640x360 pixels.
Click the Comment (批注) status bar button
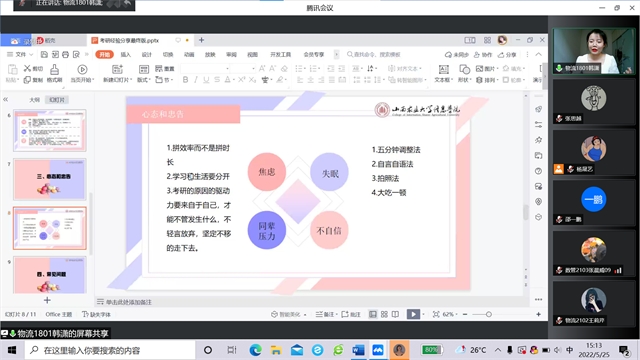click(x=351, y=314)
